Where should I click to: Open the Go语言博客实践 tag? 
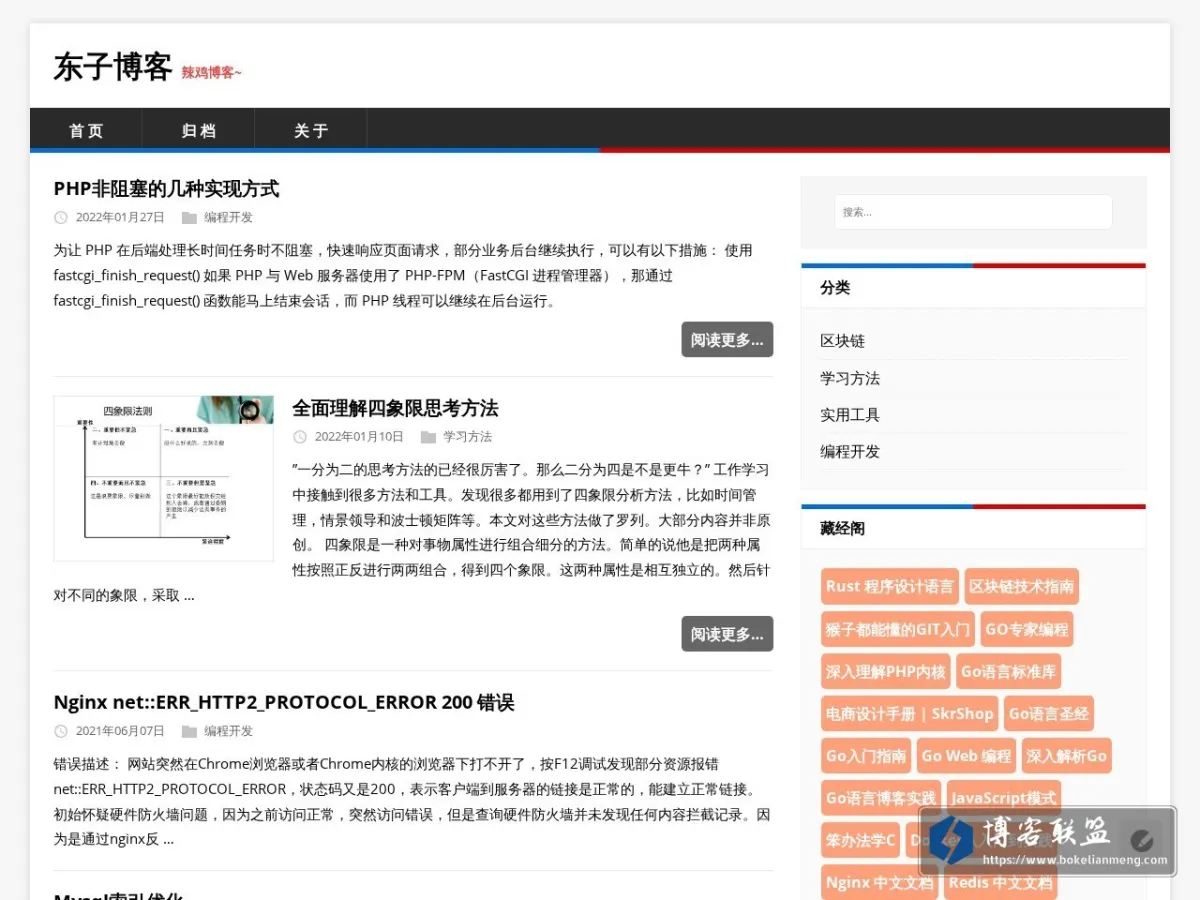[x=881, y=798]
